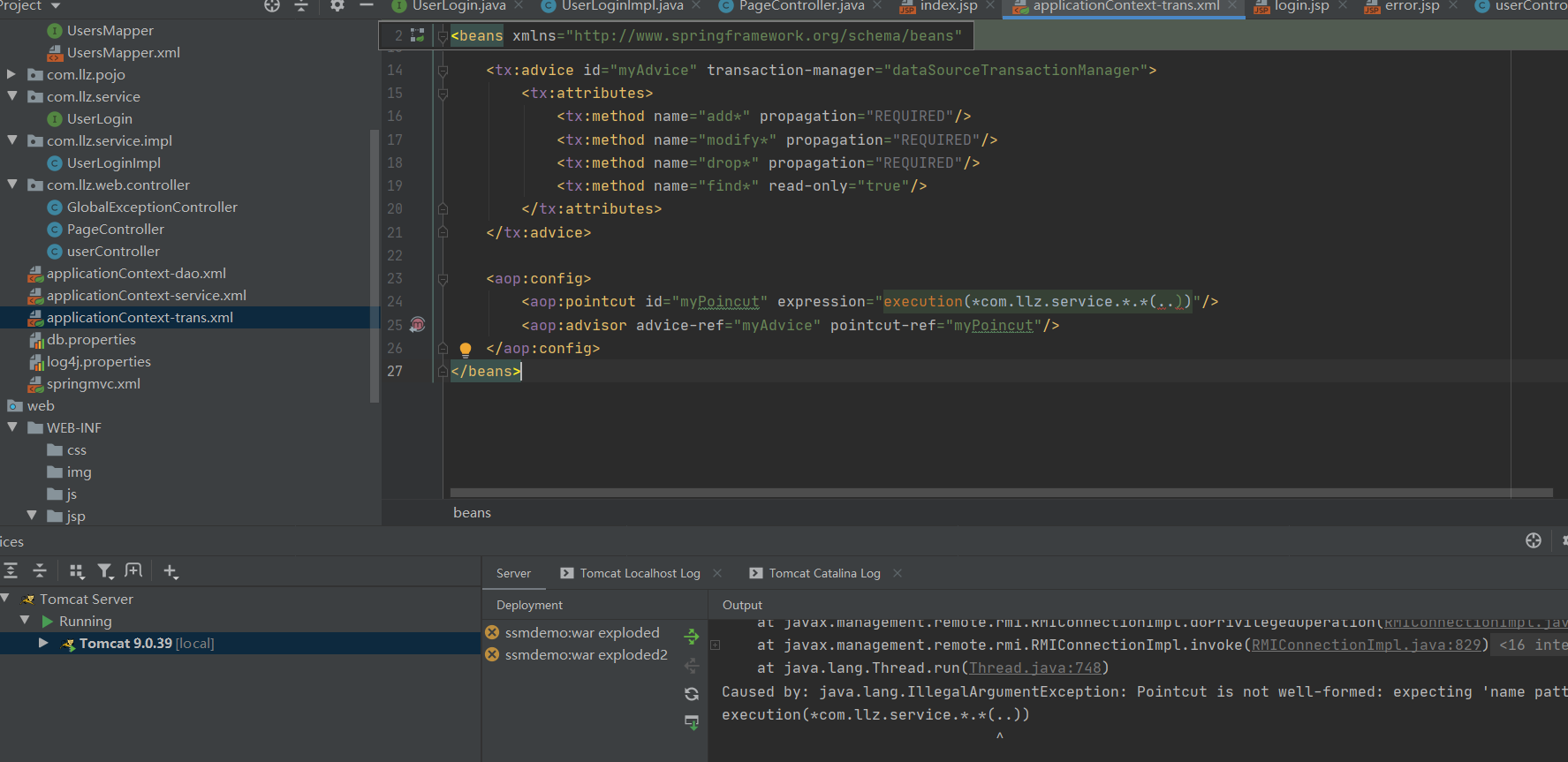Image resolution: width=1568 pixels, height=762 pixels.
Task: Select GlobalExceptionController class in tree
Action: (x=152, y=207)
